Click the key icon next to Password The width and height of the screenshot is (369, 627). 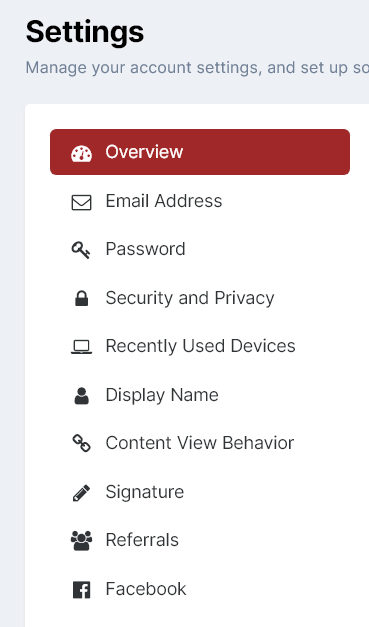[81, 250]
